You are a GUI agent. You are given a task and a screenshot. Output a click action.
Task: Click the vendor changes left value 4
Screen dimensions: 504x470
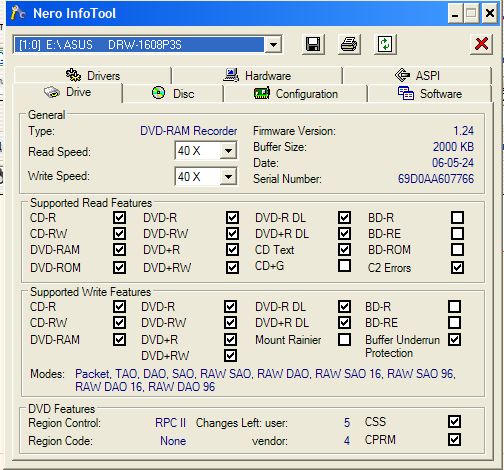(347, 441)
